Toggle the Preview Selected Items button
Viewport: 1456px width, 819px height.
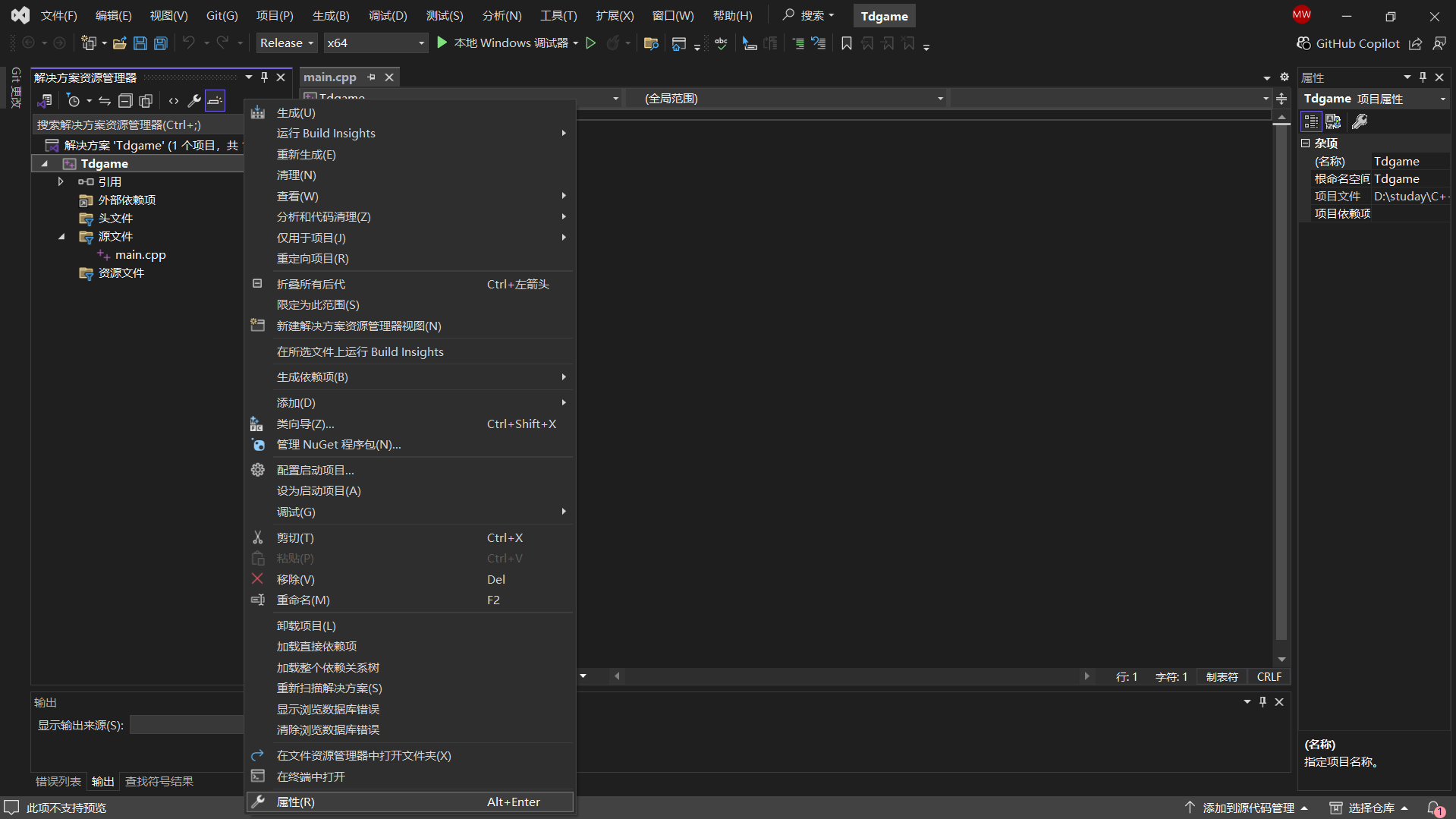tap(215, 101)
